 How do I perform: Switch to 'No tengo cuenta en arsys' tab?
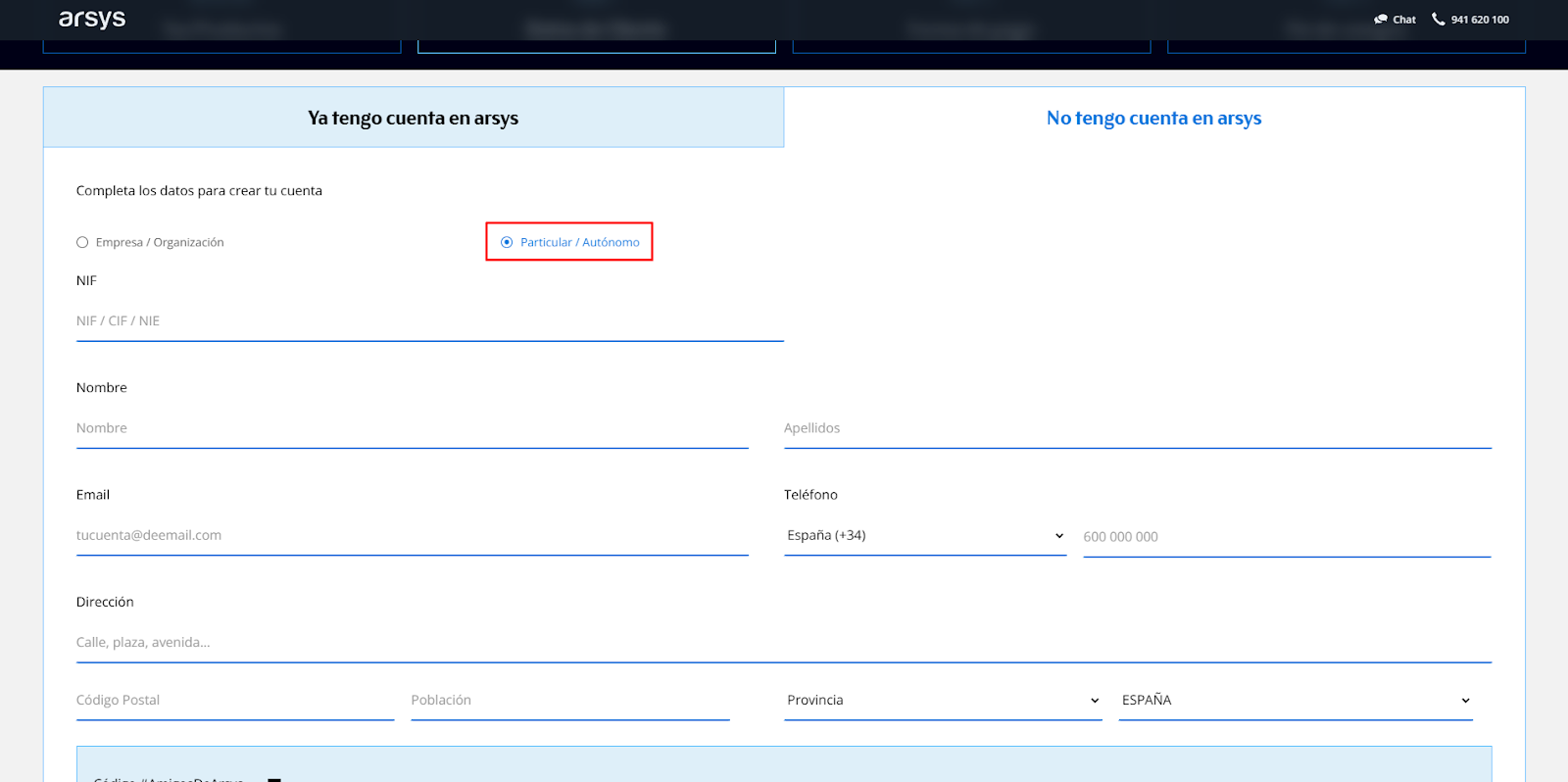click(1154, 118)
